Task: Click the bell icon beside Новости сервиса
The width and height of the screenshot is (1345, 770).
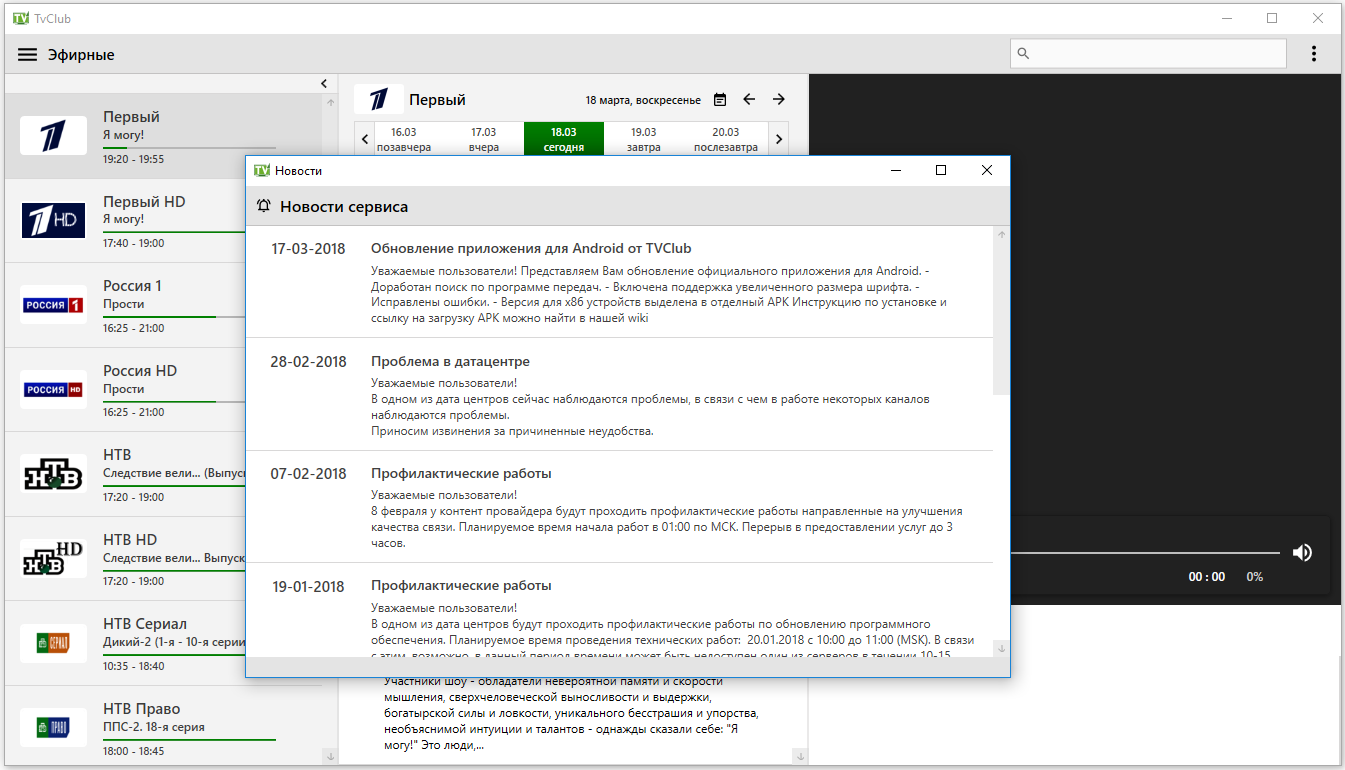Action: coord(264,206)
